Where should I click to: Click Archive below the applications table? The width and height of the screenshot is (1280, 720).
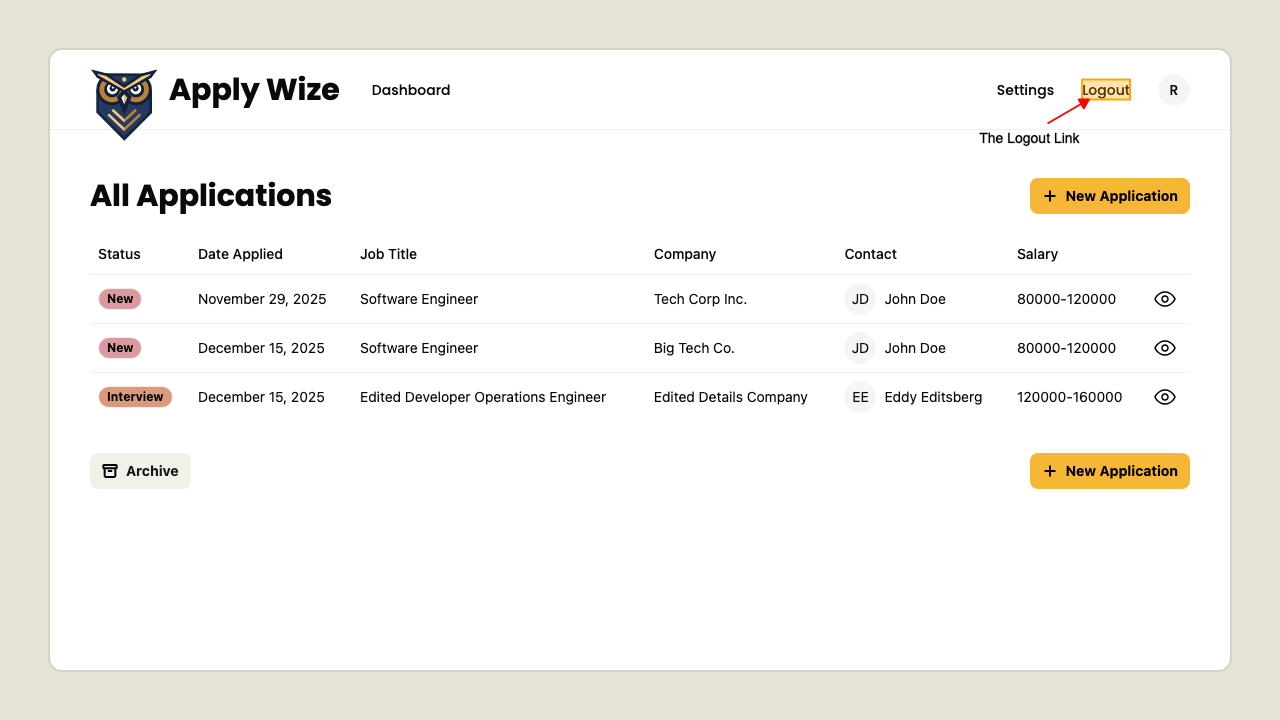coord(151,470)
